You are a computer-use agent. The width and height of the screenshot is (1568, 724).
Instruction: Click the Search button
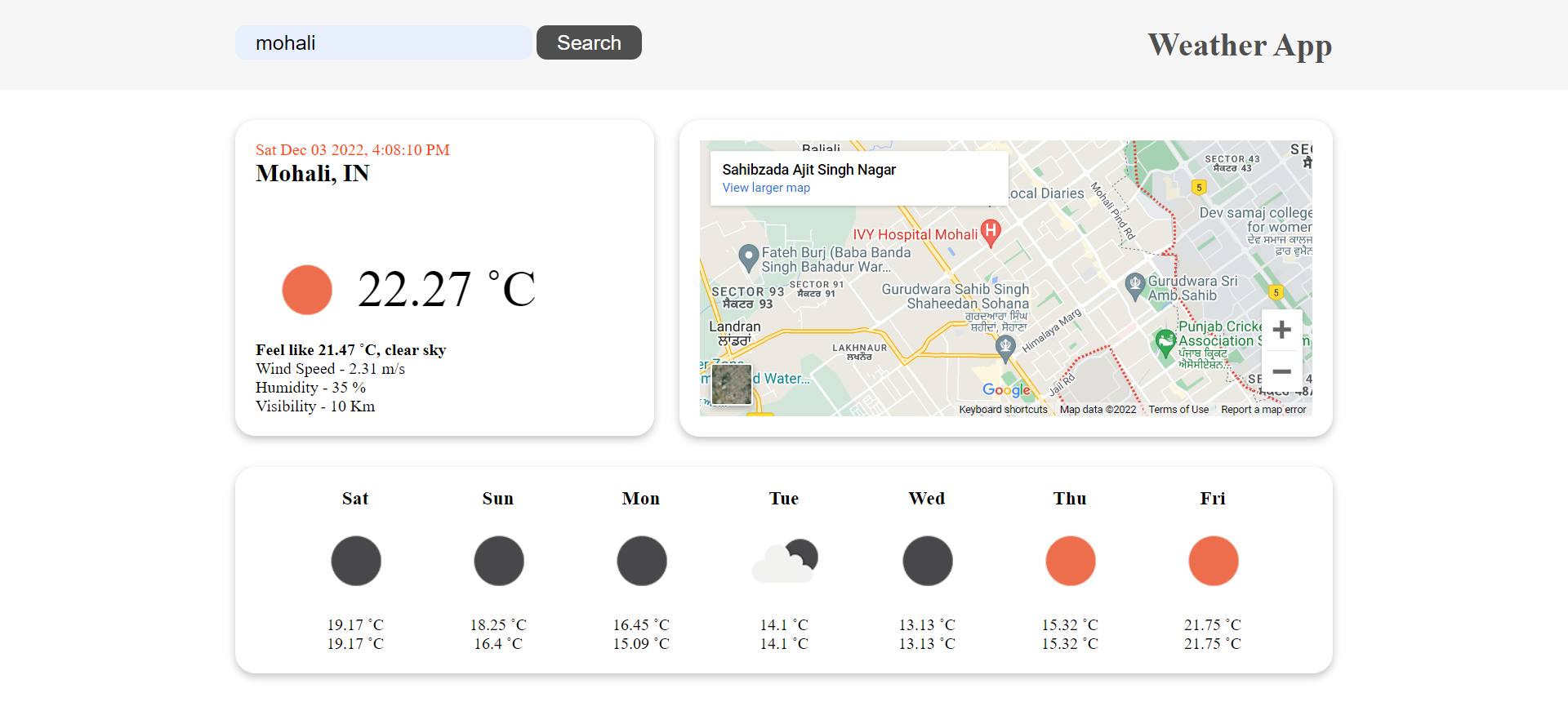(x=588, y=42)
